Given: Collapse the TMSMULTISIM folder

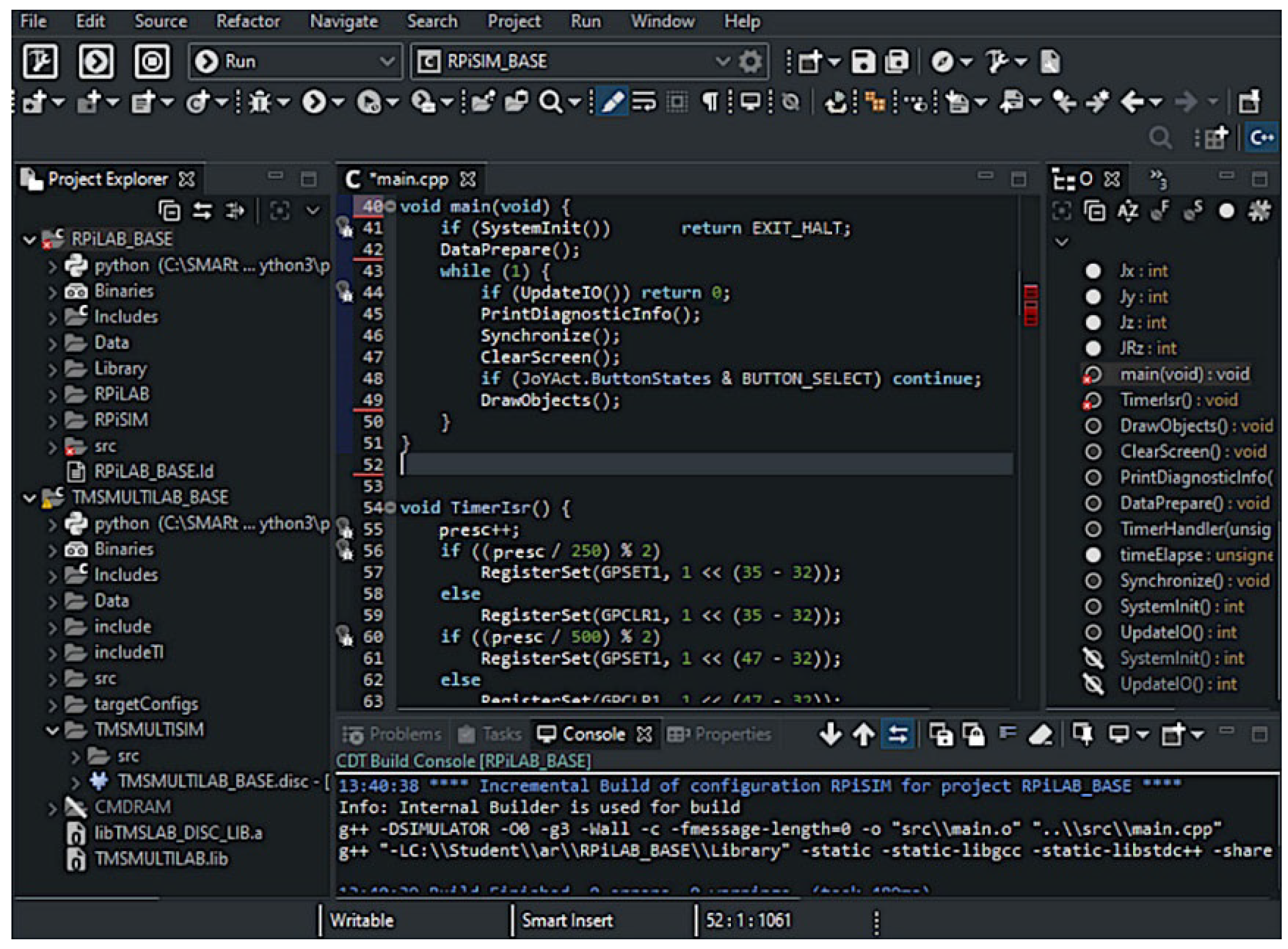Looking at the screenshot, I should [52, 730].
